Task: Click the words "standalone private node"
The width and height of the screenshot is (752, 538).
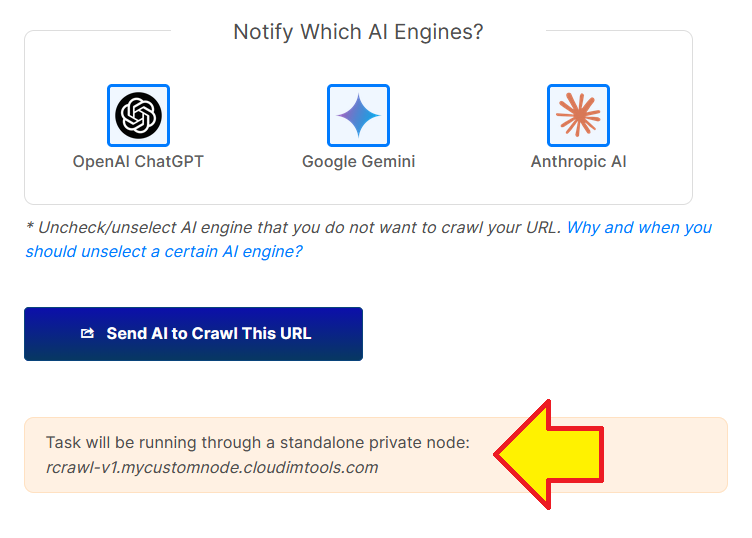Action: point(378,442)
